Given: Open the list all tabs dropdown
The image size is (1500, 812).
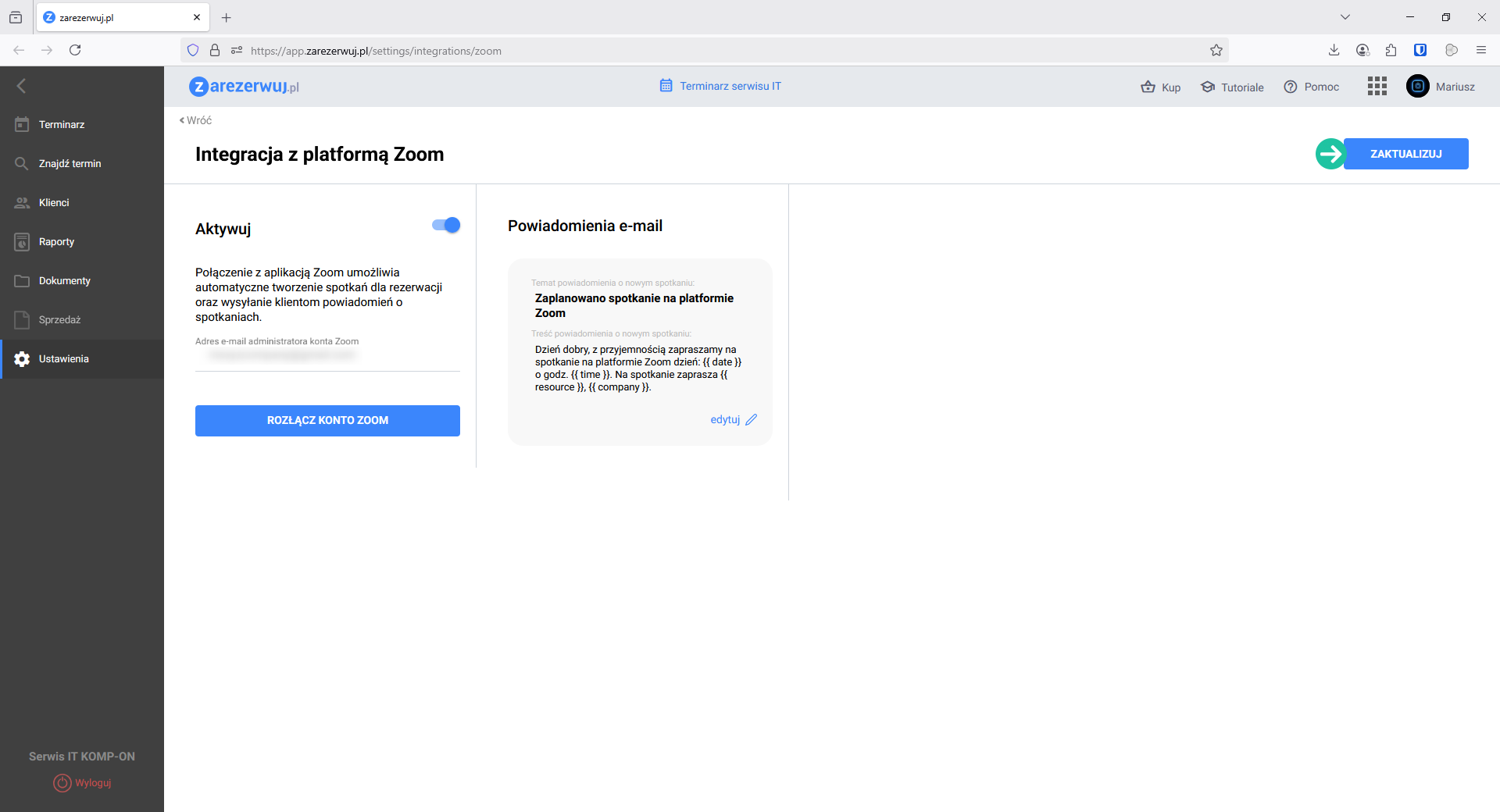Looking at the screenshot, I should click(x=1345, y=17).
